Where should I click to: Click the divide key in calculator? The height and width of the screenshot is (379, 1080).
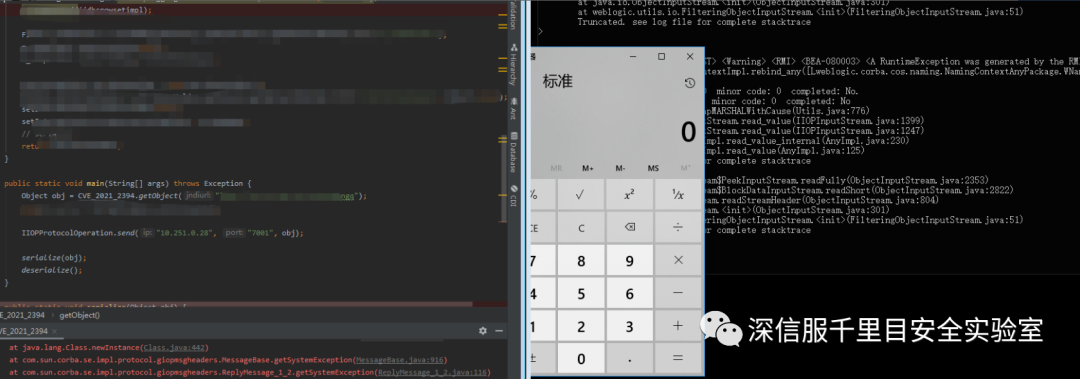(x=678, y=228)
